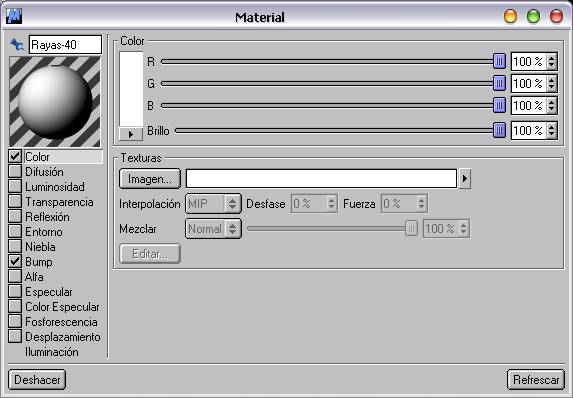Screen dimensions: 573x398
Task: Enable the Difusión channel checkbox
Action: point(15,171)
